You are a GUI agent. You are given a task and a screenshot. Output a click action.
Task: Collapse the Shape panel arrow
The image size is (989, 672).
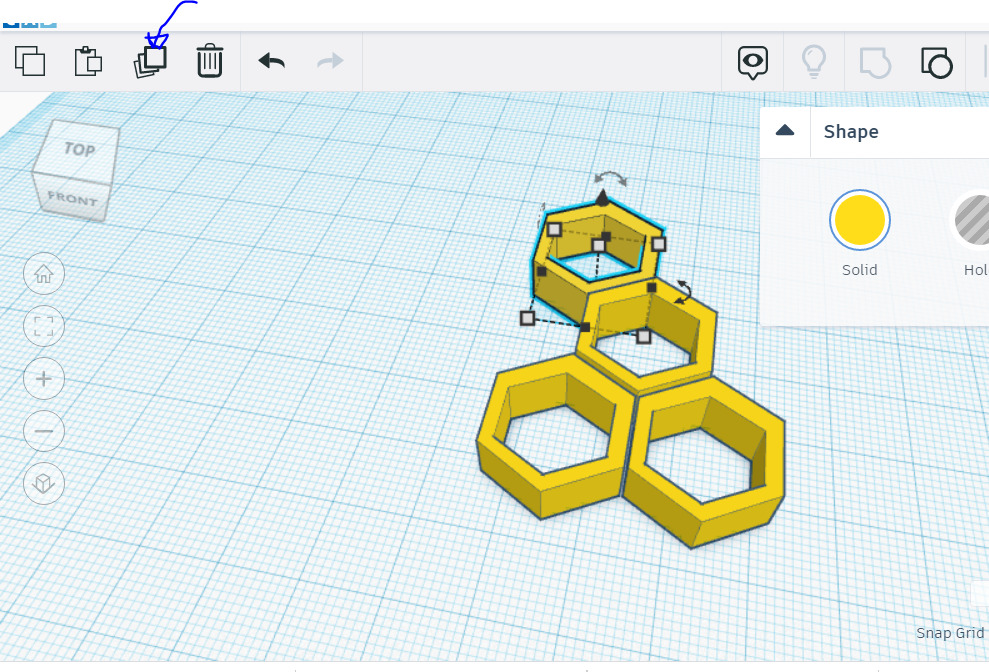(785, 131)
